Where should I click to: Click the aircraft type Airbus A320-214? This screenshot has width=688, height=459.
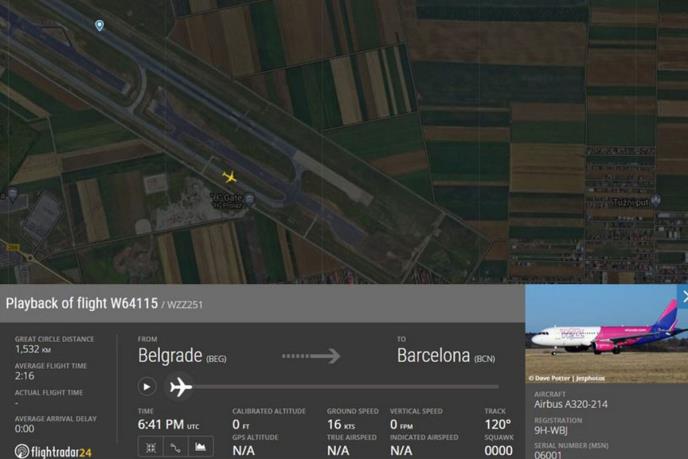click(570, 404)
